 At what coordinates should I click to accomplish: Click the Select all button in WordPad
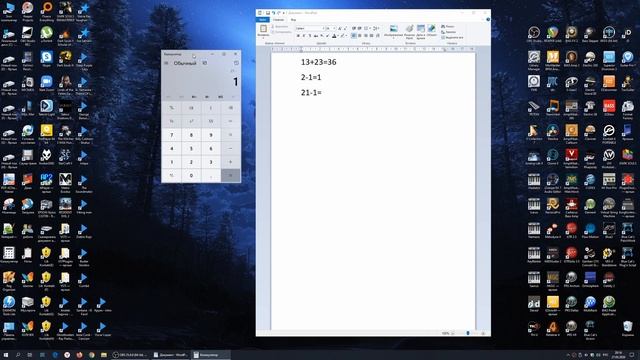coord(452,38)
